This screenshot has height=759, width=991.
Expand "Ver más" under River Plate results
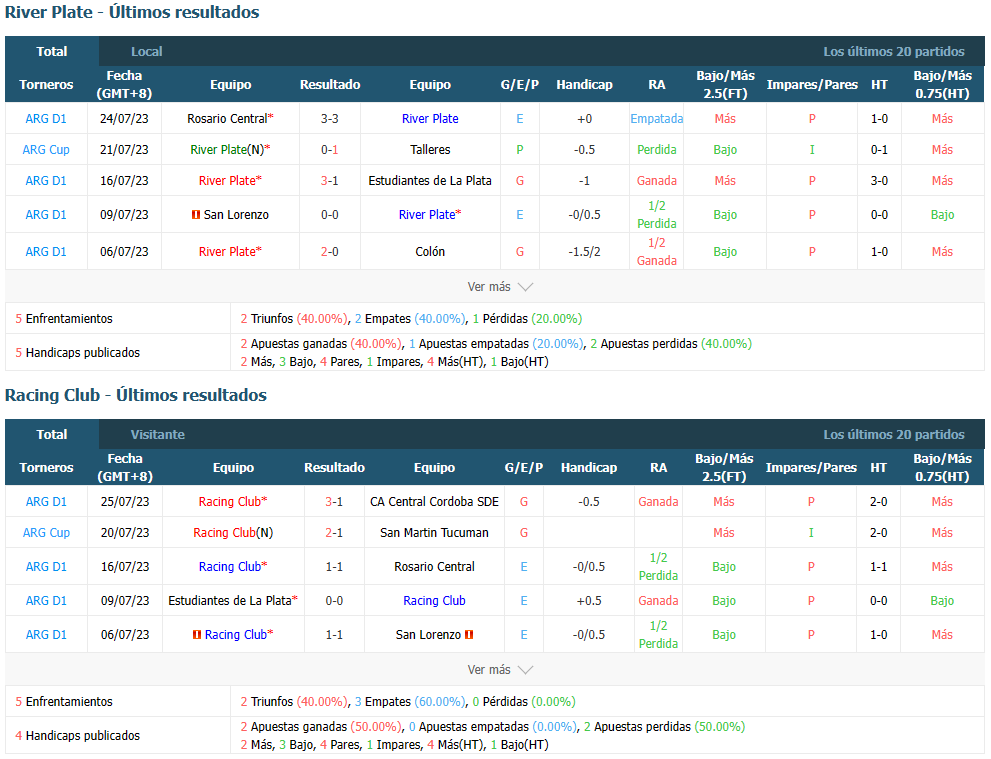coord(500,287)
